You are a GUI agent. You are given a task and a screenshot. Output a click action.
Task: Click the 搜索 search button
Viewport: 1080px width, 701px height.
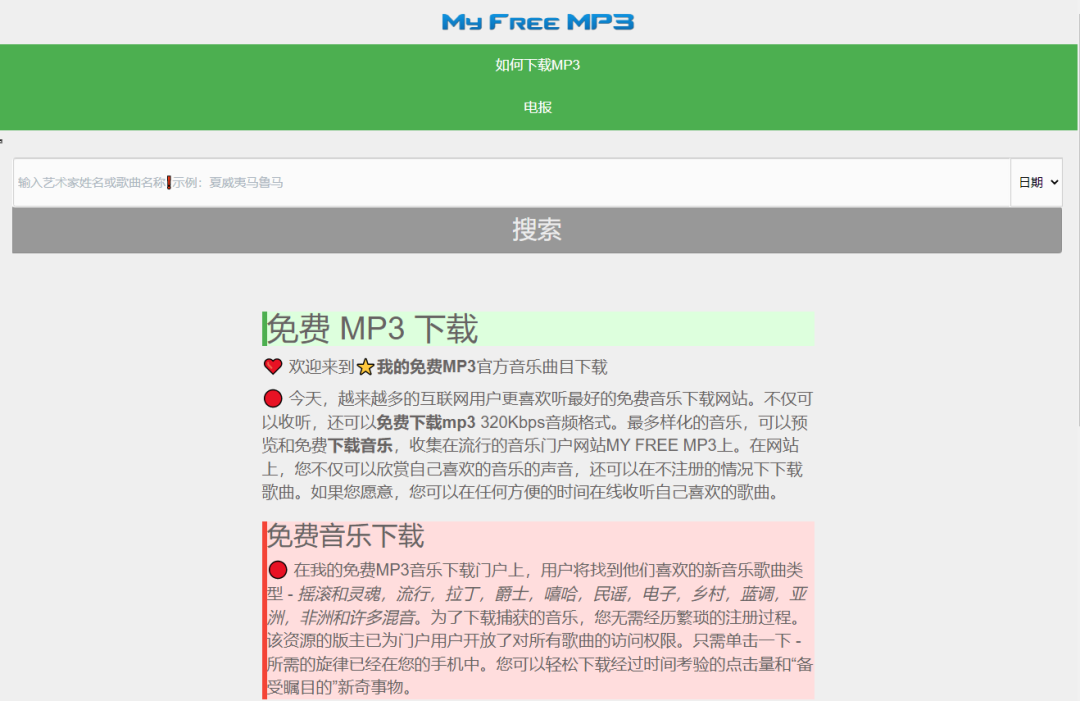pyautogui.click(x=537, y=230)
